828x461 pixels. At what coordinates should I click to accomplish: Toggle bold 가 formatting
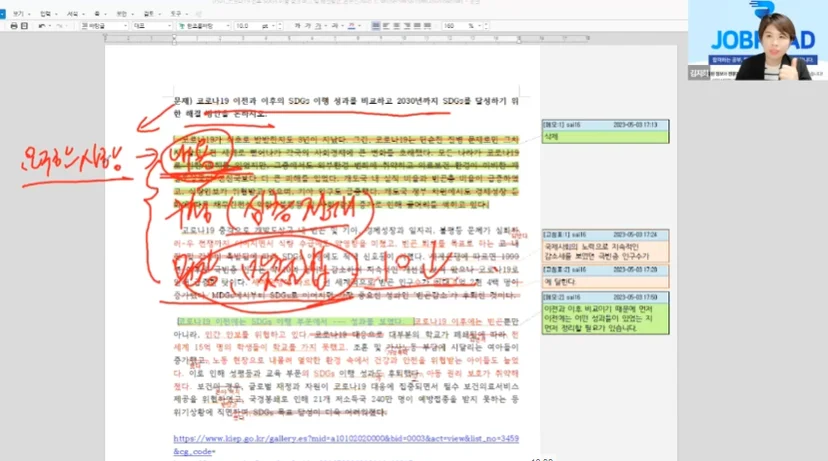pyautogui.click(x=297, y=26)
